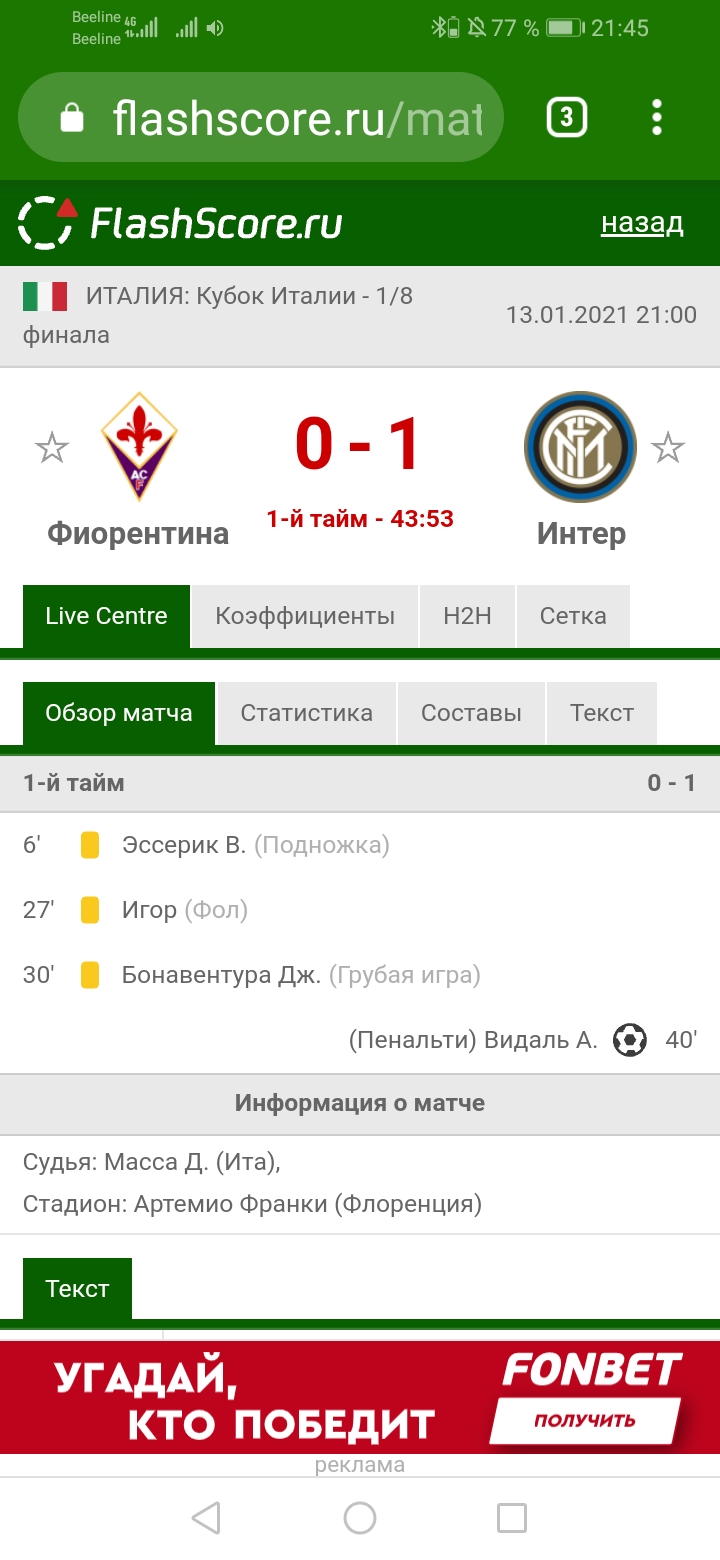
Task: Switch to the Коэффициенты tab
Action: click(x=305, y=616)
